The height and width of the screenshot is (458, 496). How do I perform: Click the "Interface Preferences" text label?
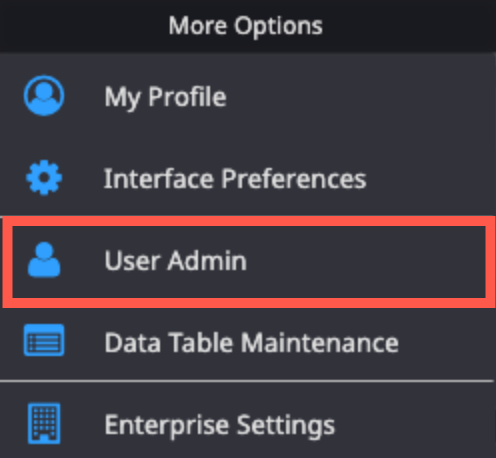[x=235, y=179]
